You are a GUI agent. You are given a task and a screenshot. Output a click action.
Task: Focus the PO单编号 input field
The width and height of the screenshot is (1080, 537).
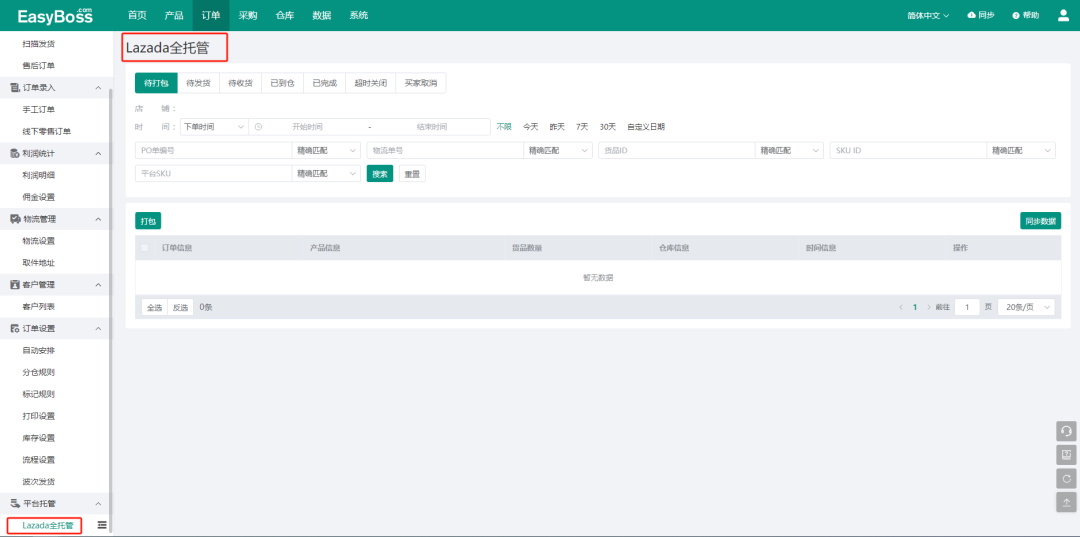pos(214,150)
